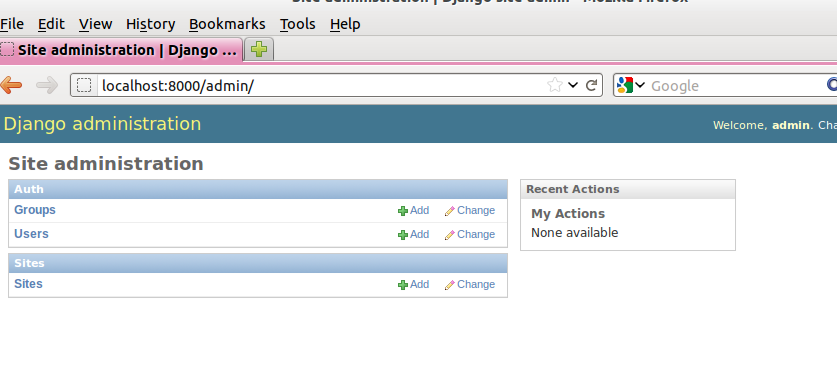Screen dimensions: 837x382
Task: Open the Groups model link
Action: (x=35, y=210)
